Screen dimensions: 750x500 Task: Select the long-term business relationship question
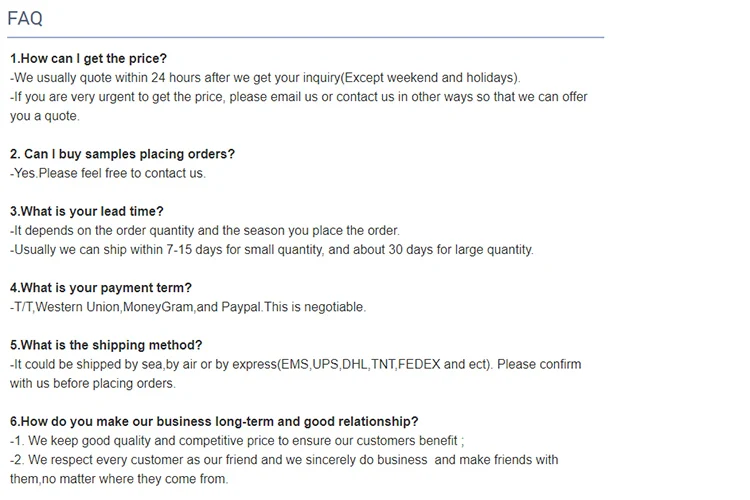pos(214,421)
